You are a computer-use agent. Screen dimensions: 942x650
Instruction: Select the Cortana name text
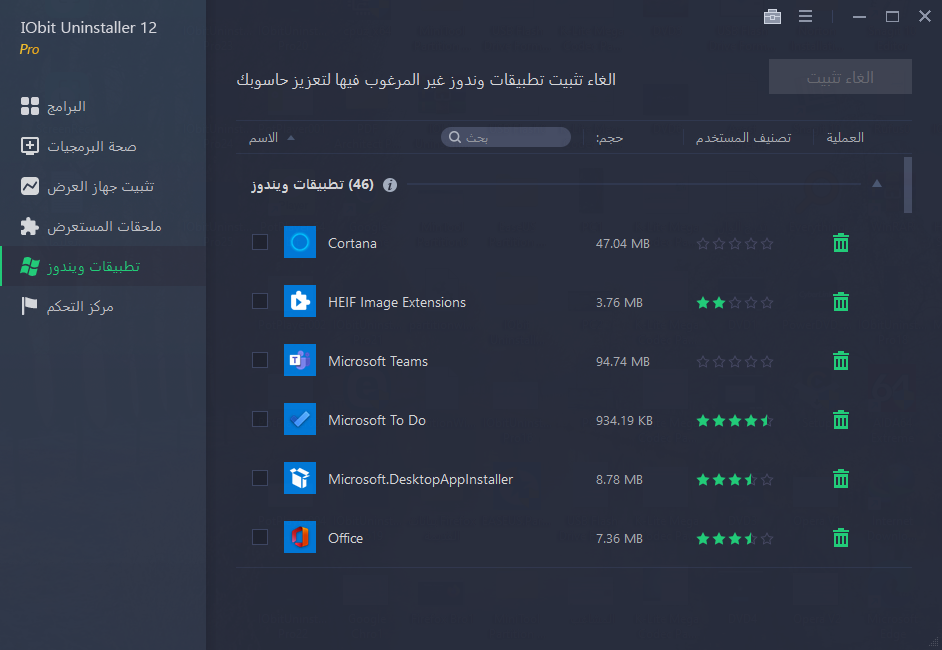click(x=352, y=243)
